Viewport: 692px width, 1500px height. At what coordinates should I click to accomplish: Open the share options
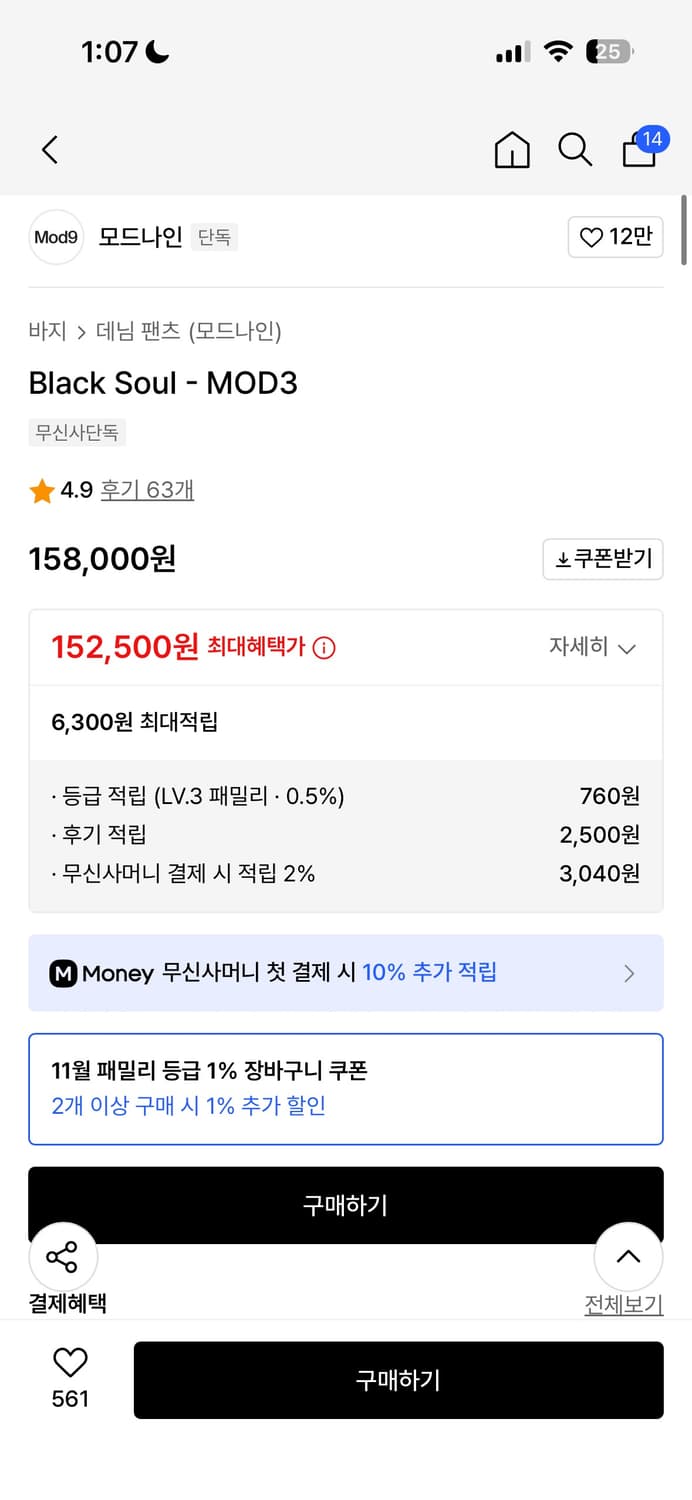[63, 1256]
